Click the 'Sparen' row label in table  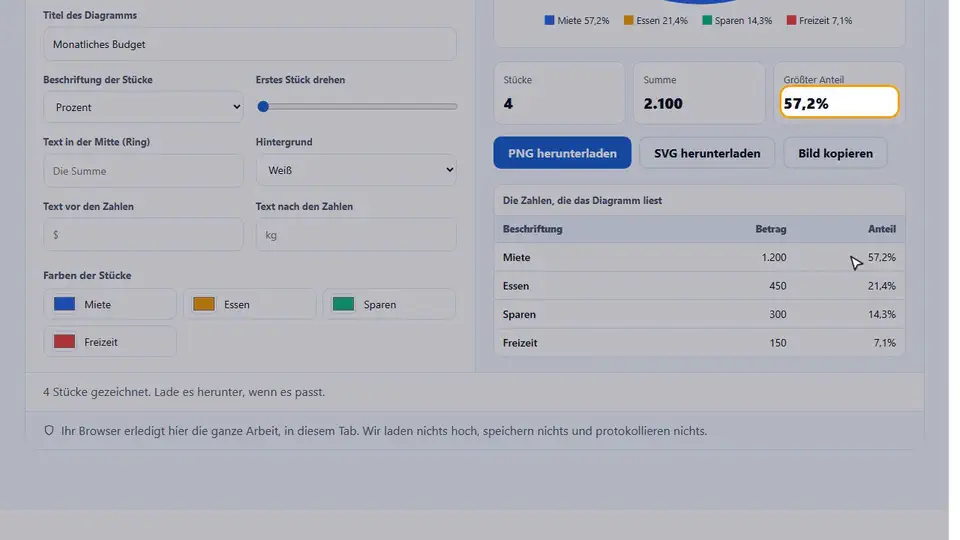pos(519,314)
